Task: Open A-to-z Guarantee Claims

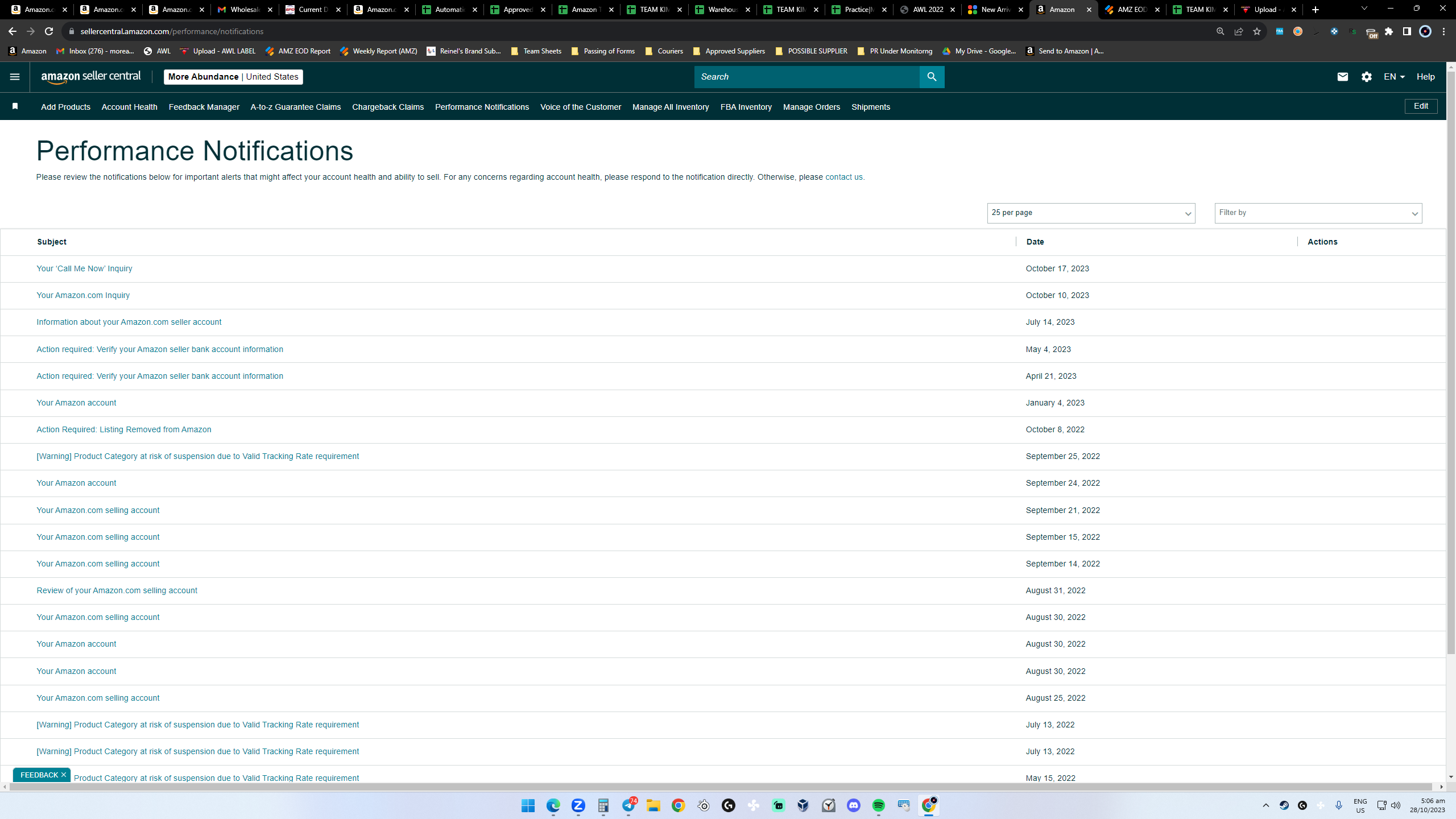Action: coord(296,107)
